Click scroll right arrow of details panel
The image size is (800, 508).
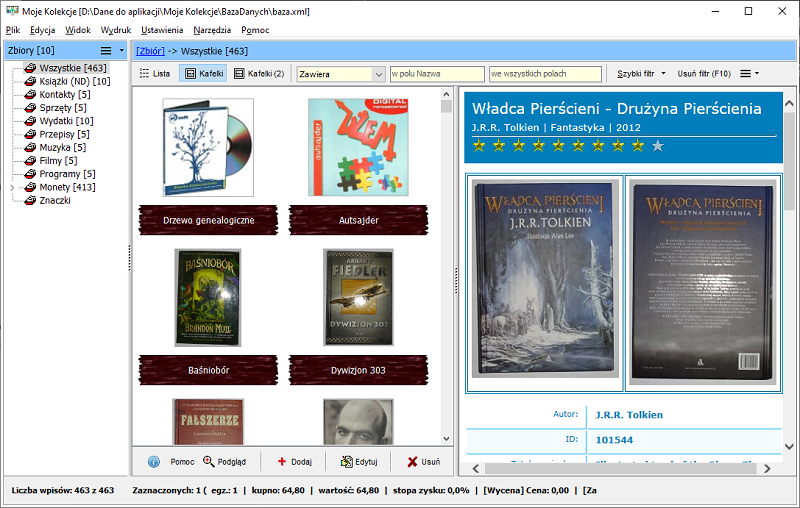[766, 468]
